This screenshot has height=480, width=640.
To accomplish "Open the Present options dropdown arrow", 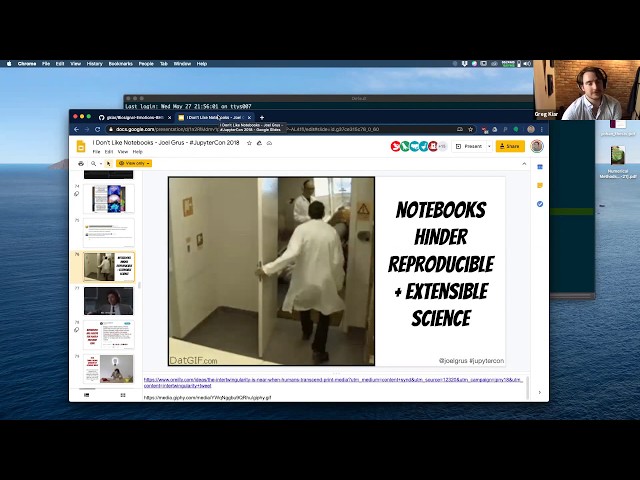I will coord(489,146).
